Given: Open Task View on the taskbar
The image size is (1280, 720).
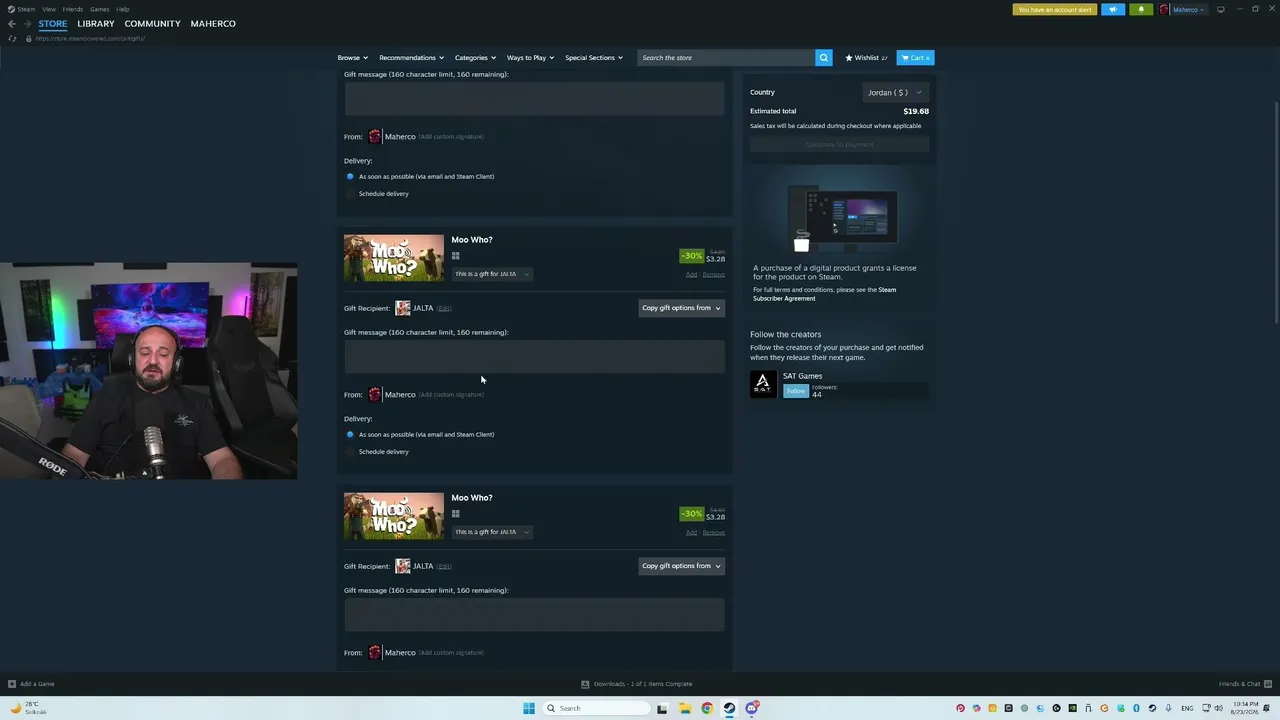Looking at the screenshot, I should (x=662, y=708).
